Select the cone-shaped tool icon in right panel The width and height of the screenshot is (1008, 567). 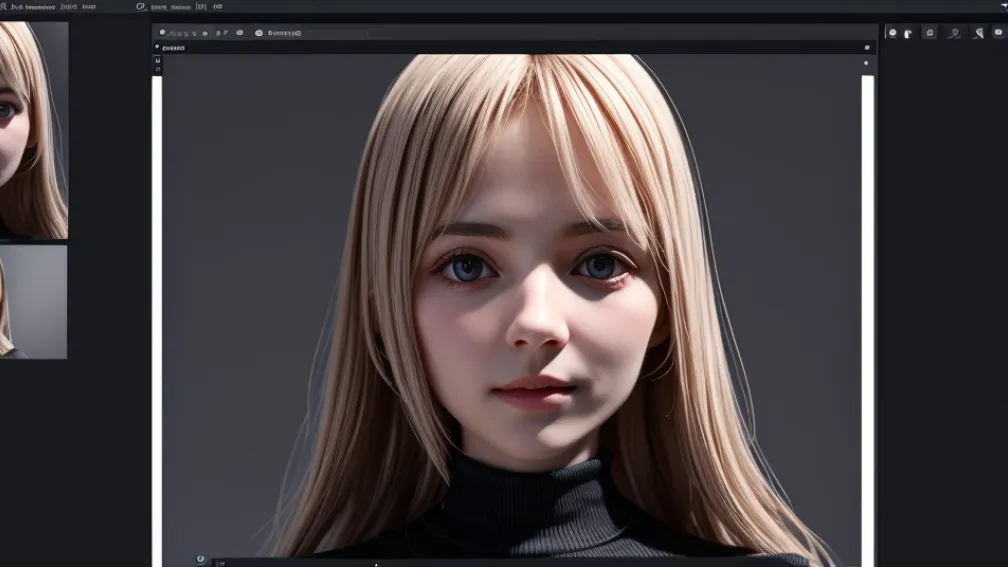(978, 33)
